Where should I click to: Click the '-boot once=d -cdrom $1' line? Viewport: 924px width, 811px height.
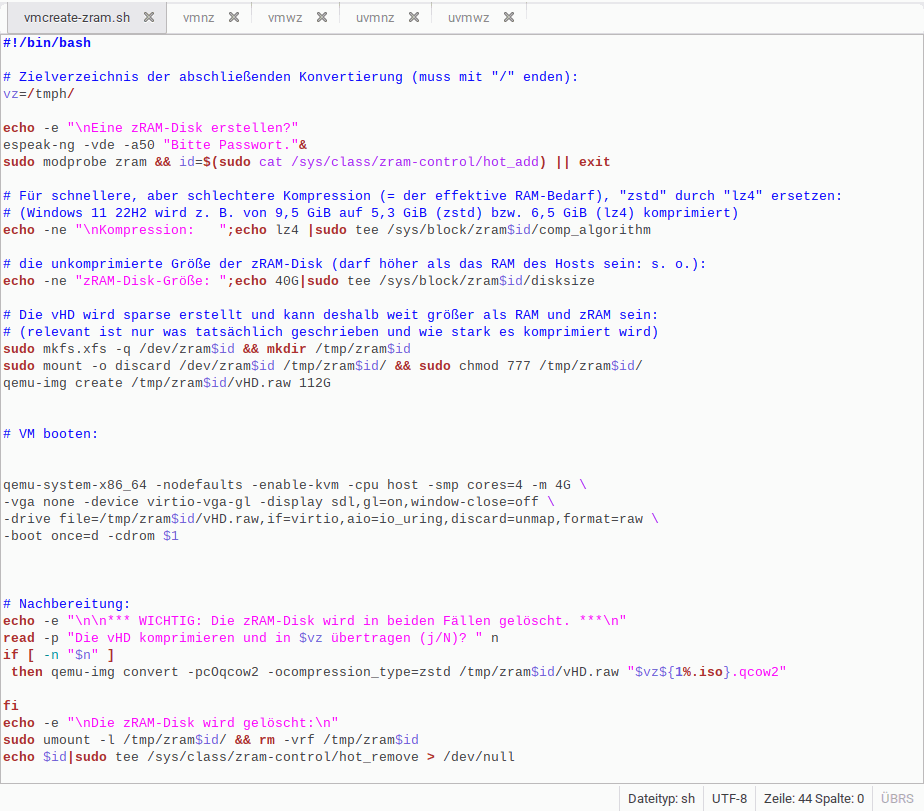pyautogui.click(x=91, y=536)
